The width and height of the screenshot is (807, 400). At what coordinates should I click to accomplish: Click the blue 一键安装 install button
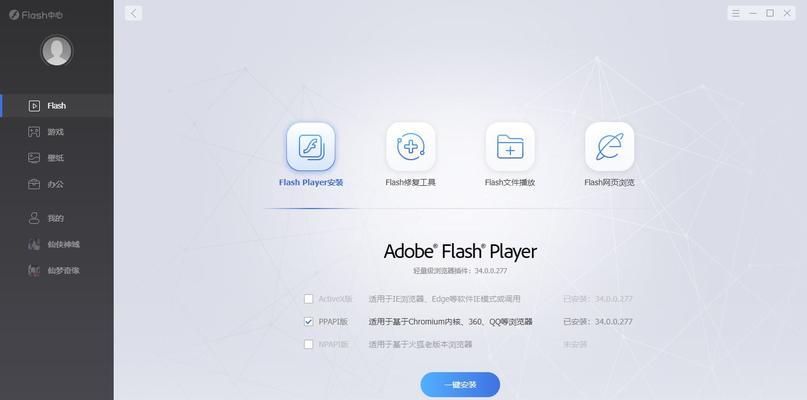[x=460, y=385]
